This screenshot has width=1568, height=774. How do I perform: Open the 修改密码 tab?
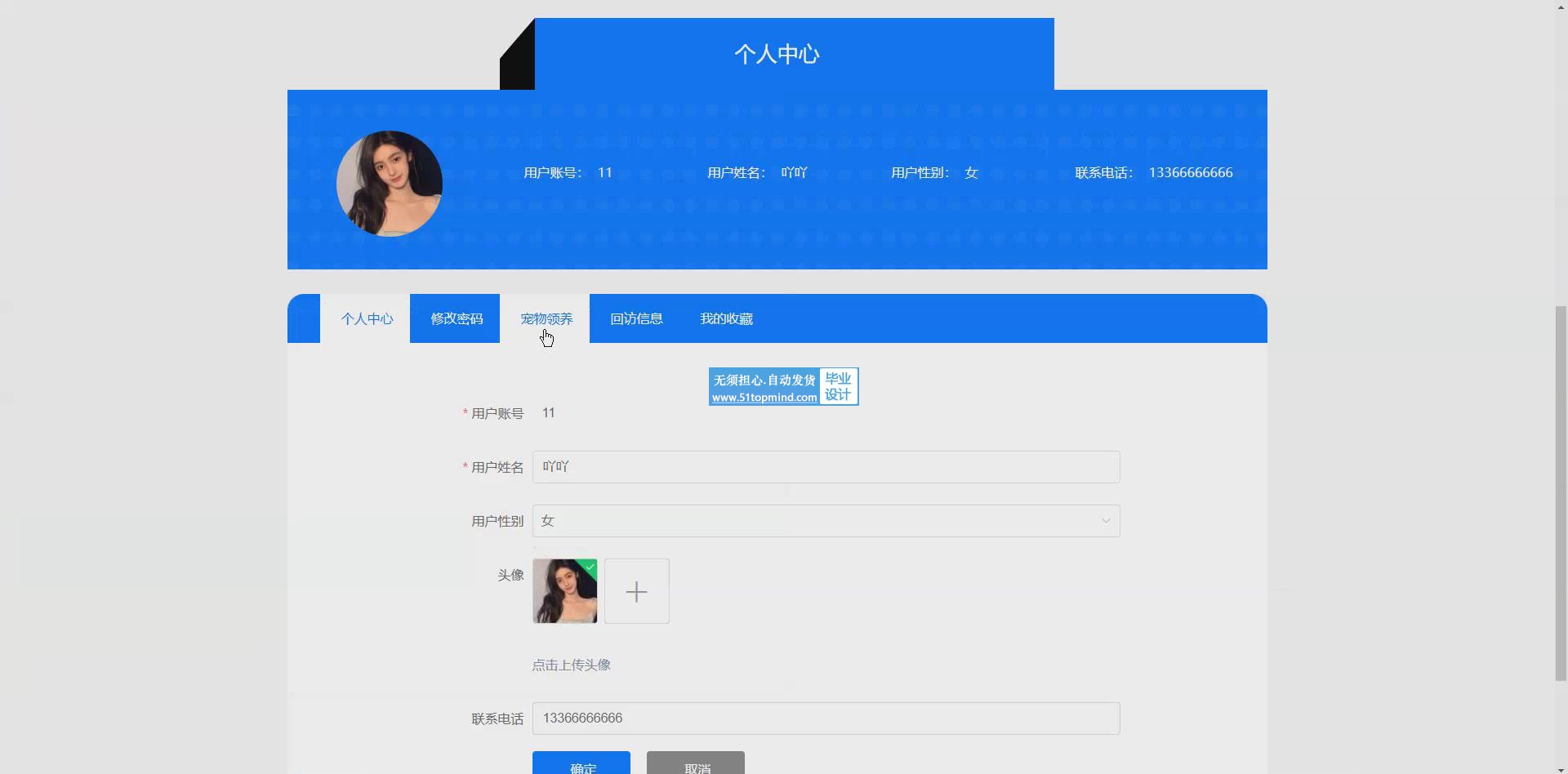coord(457,318)
